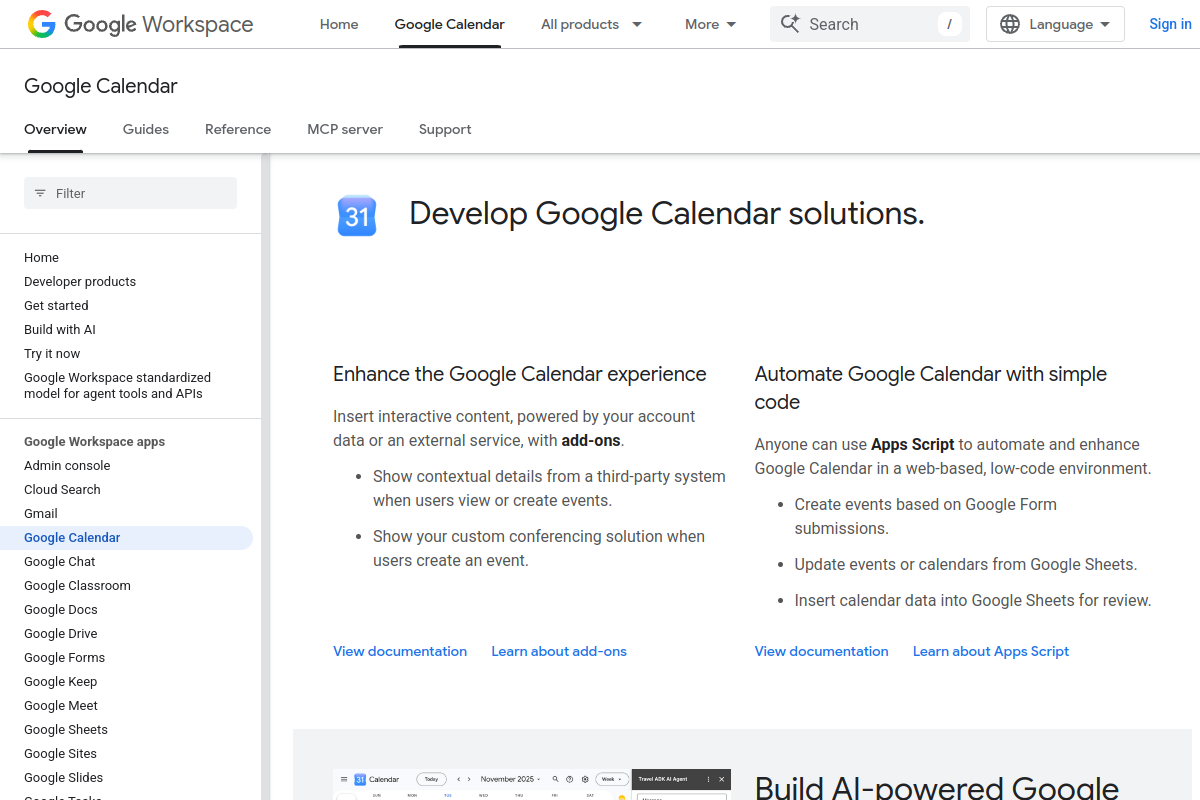Open Build with AI in the sidebar

(60, 329)
